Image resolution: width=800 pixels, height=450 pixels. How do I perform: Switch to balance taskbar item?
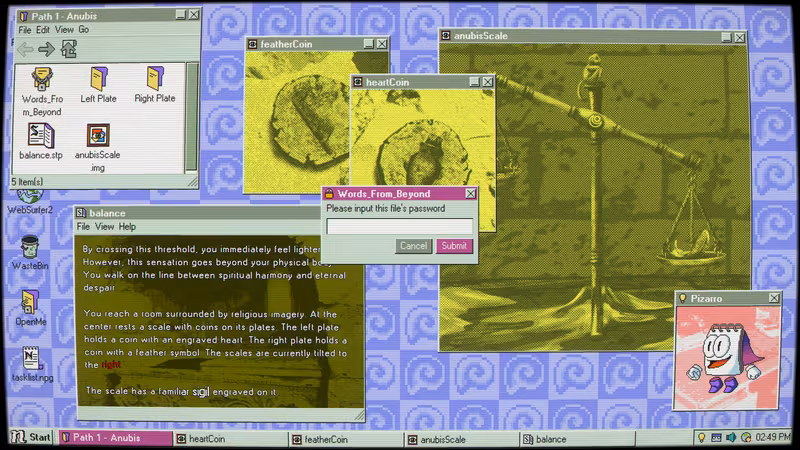(x=578, y=439)
